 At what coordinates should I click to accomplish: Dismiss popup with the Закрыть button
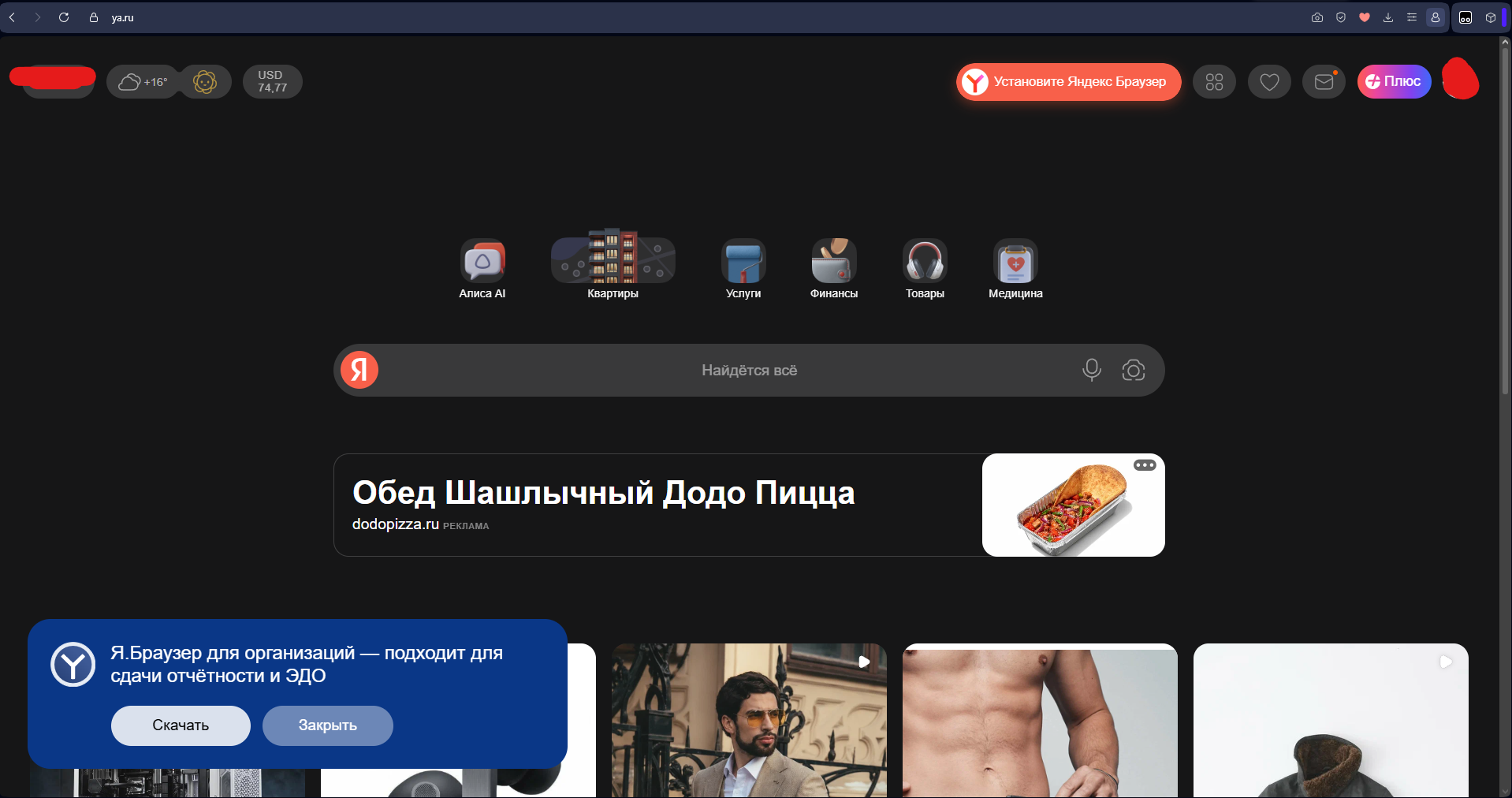click(x=328, y=725)
